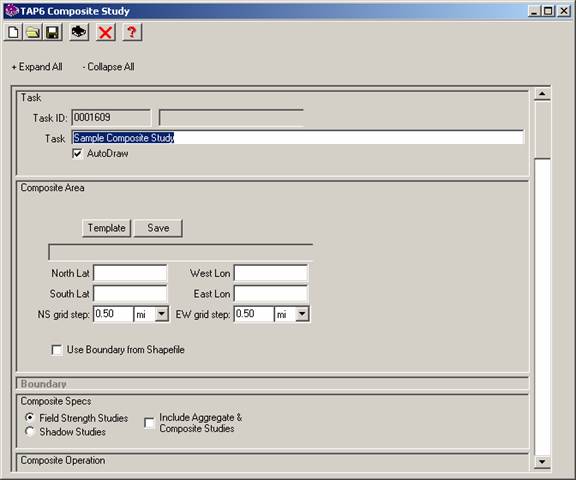The image size is (576, 480).
Task: Click the Save button in Composite Area
Action: pos(158,228)
